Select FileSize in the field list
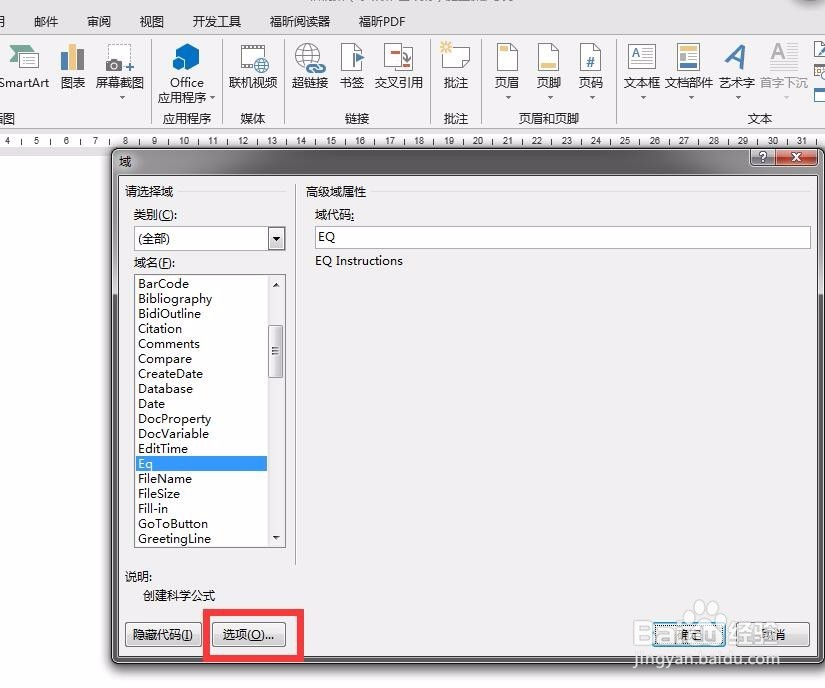The width and height of the screenshot is (825, 688). [x=159, y=494]
